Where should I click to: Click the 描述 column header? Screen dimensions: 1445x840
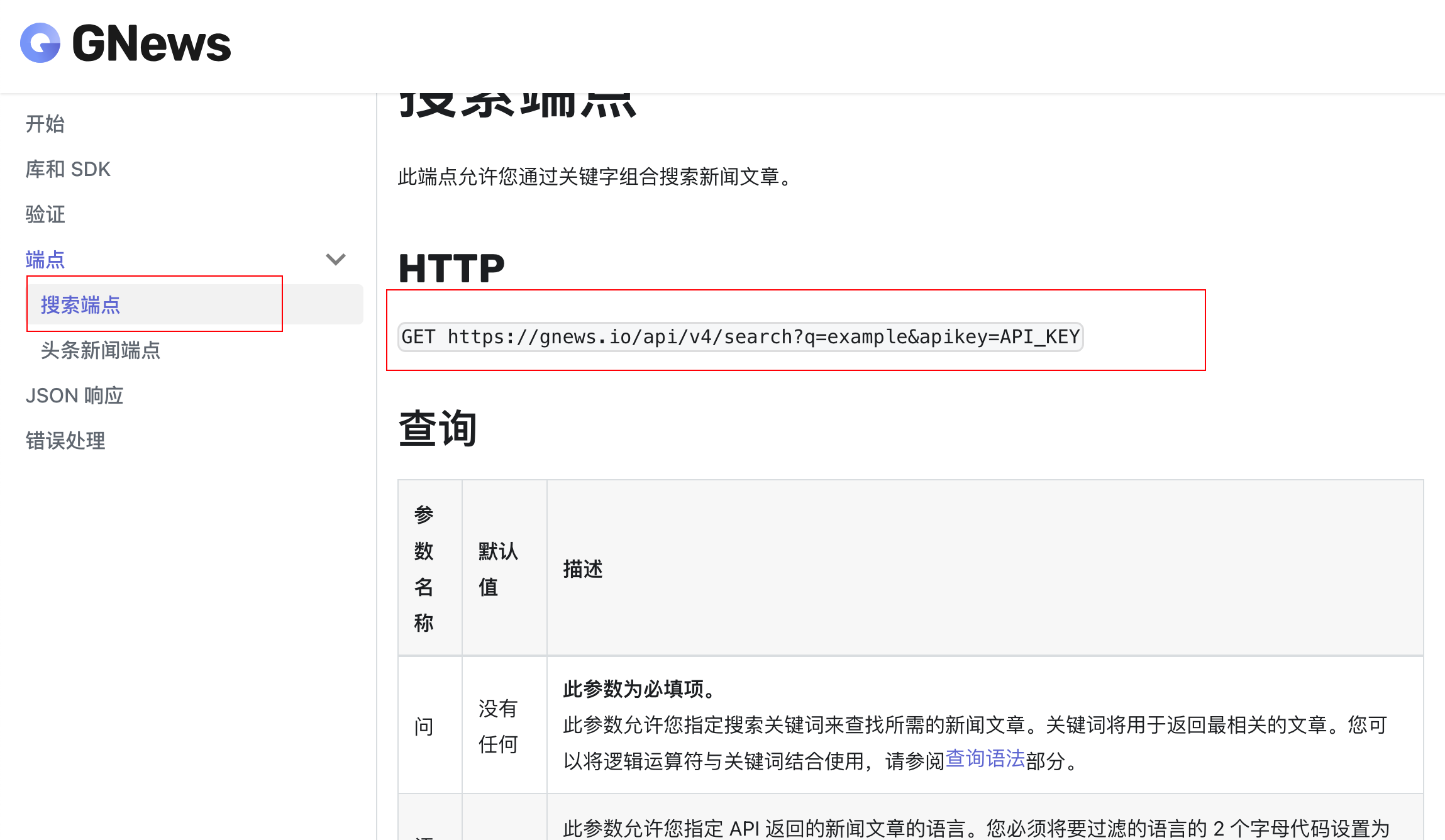(x=582, y=568)
